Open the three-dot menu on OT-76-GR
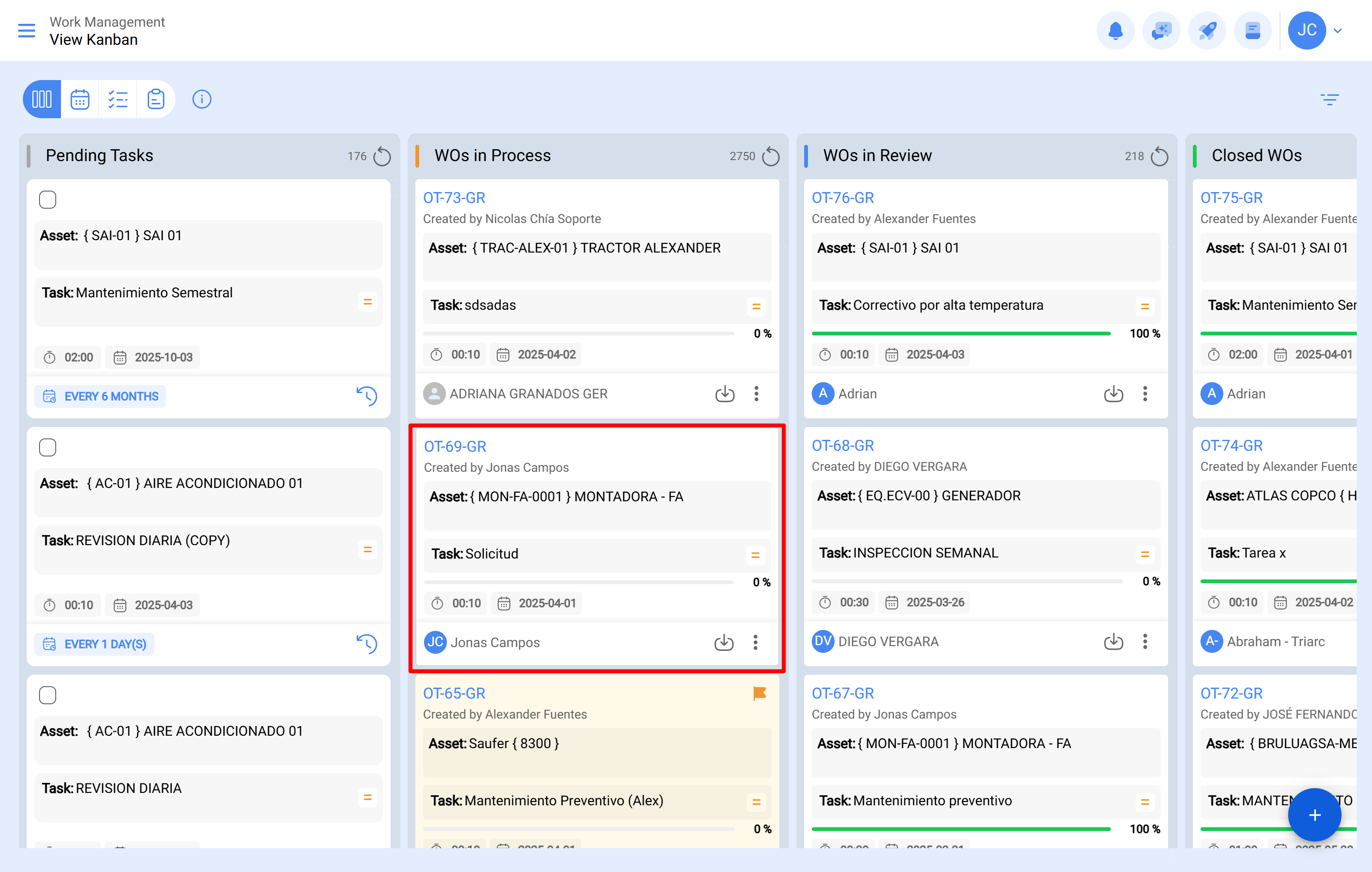 [x=1145, y=394]
